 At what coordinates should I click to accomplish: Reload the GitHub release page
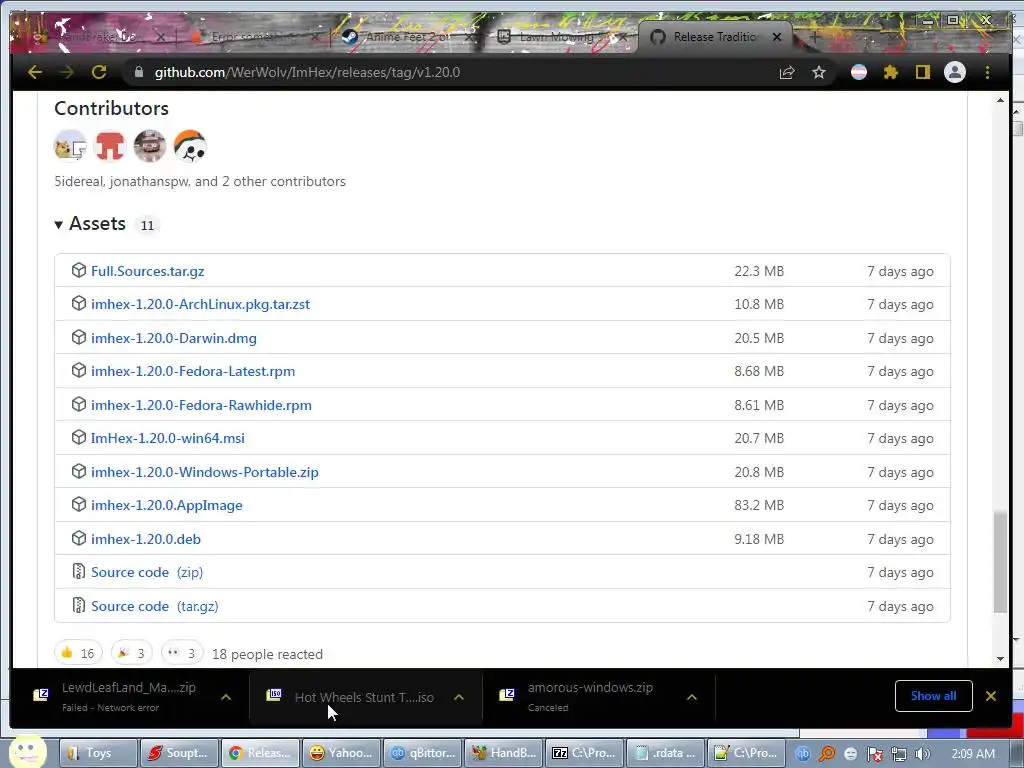coord(99,72)
